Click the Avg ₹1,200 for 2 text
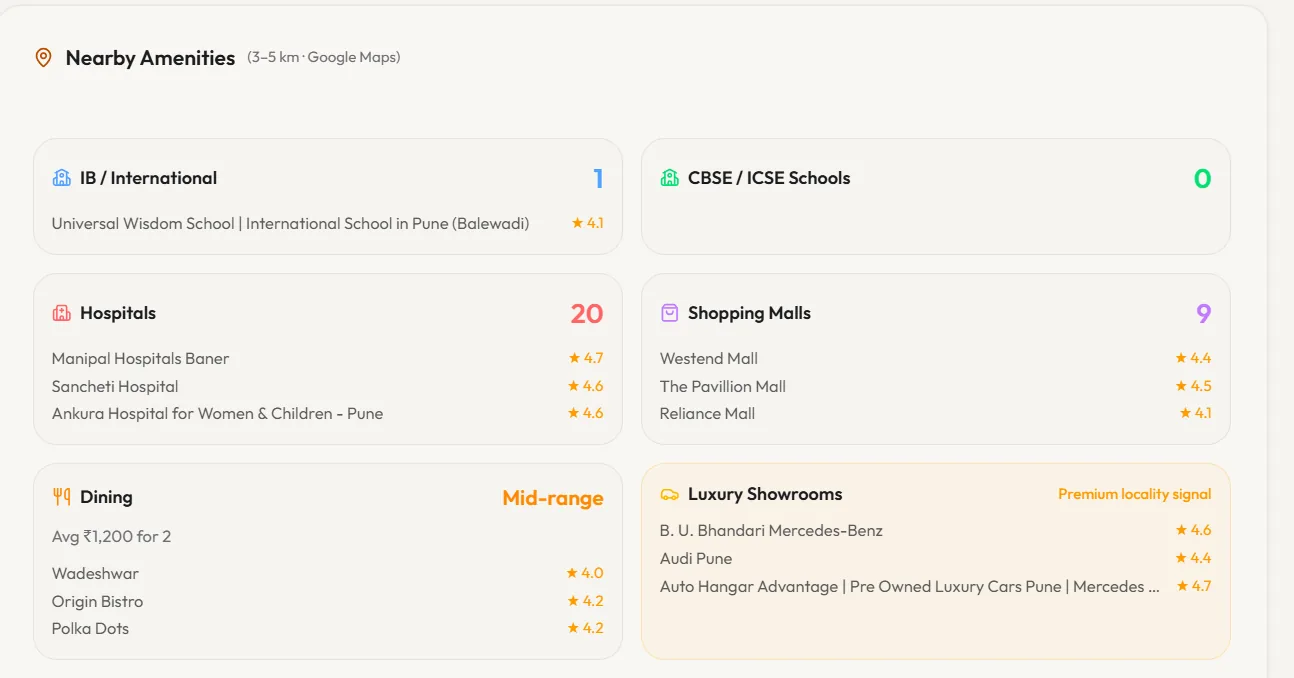The height and width of the screenshot is (678, 1294). pyautogui.click(x=111, y=536)
